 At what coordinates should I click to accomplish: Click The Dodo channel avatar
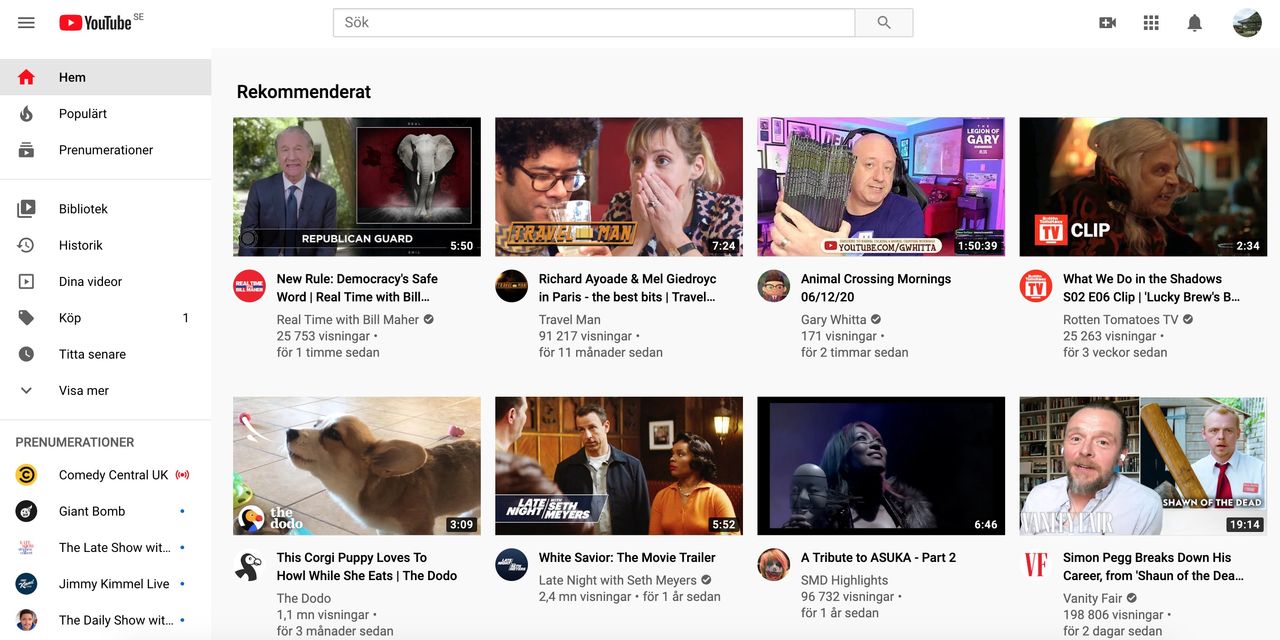(249, 565)
